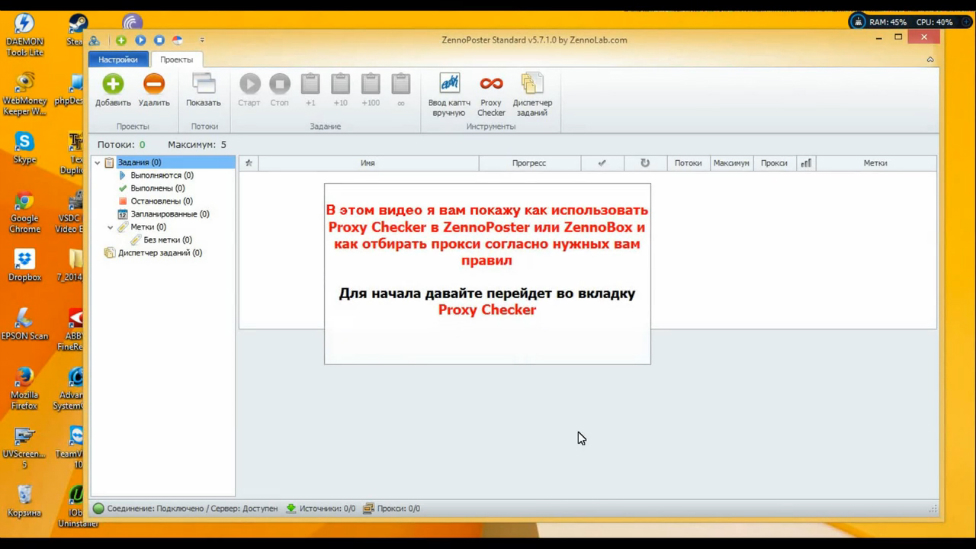
Task: Click the quick-access pie-chart style icon
Action: click(178, 40)
